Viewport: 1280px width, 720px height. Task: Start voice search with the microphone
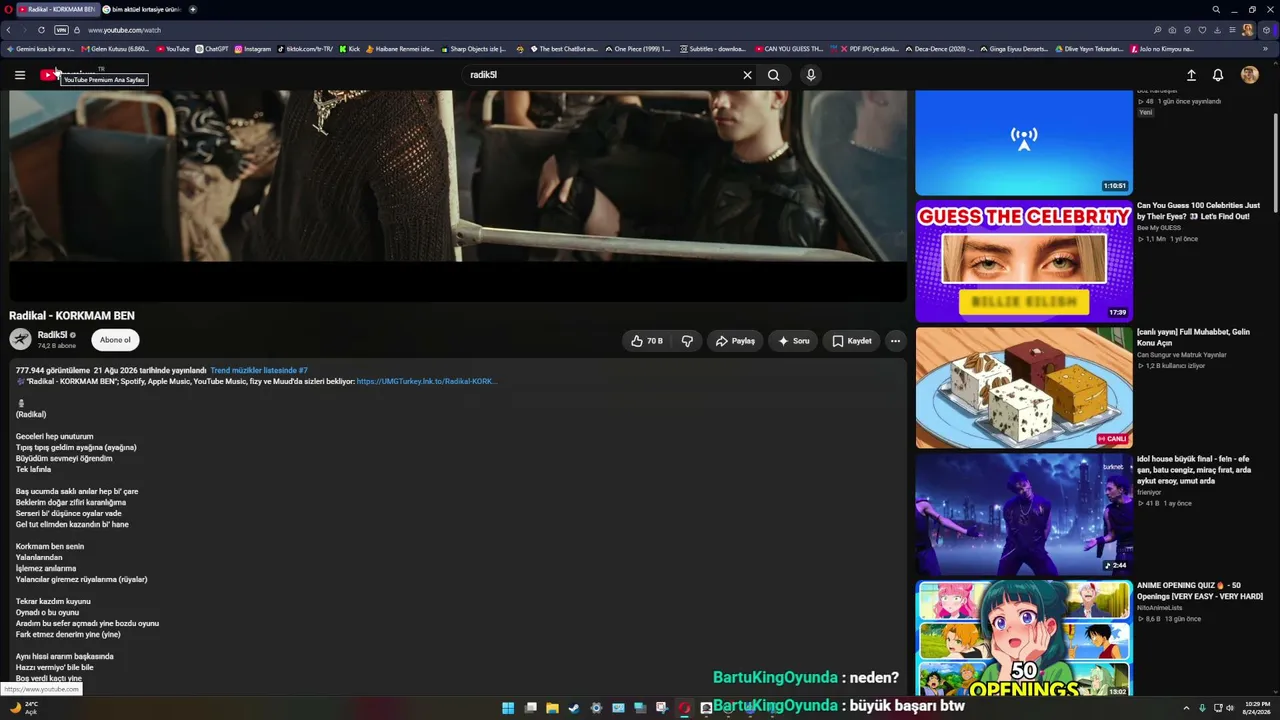(811, 75)
